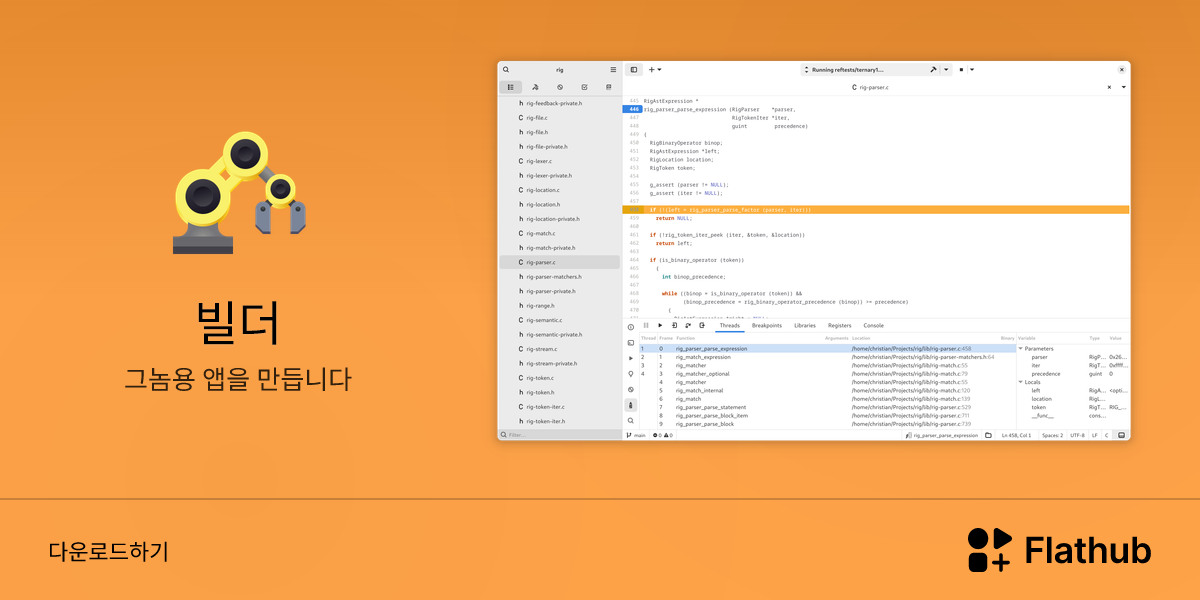The height and width of the screenshot is (600, 1200).
Task: Open the build log clock icon in bottom panel
Action: 631,327
